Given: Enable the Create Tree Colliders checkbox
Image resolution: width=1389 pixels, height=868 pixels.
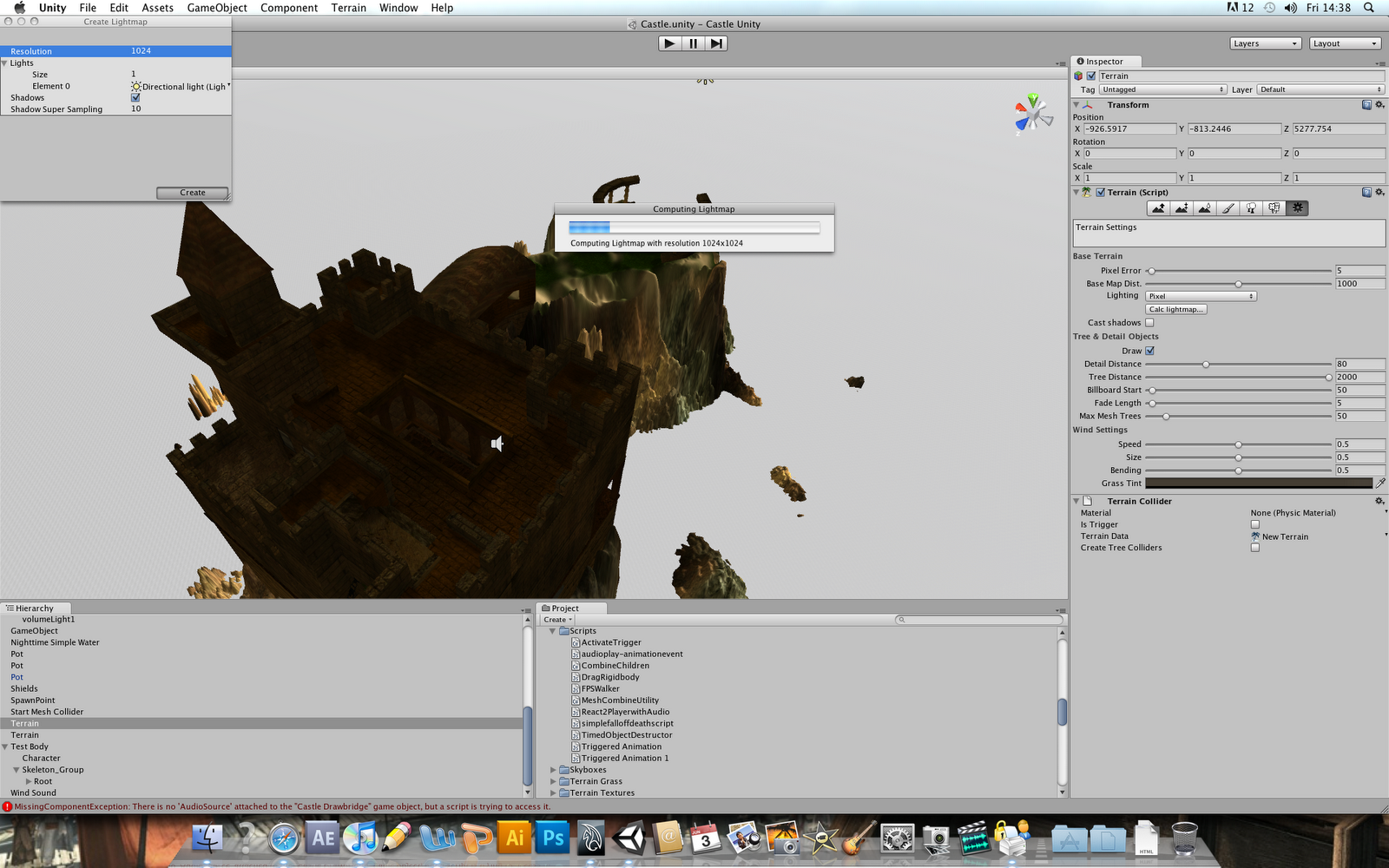Looking at the screenshot, I should point(1254,548).
